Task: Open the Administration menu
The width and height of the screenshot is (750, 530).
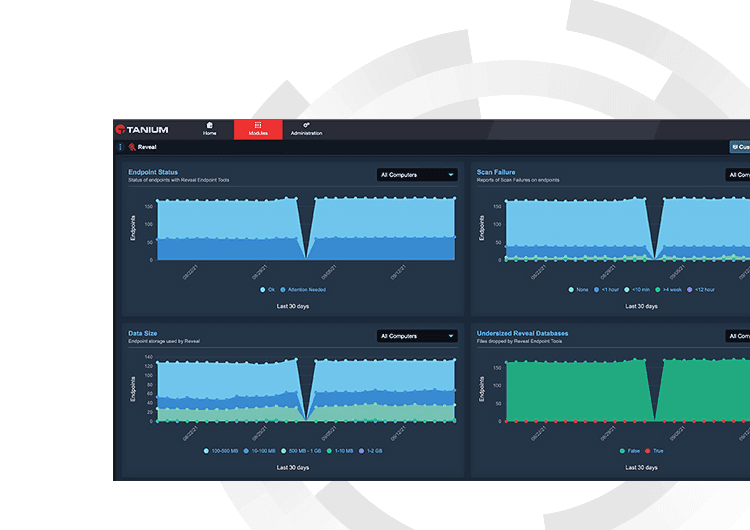Action: click(306, 129)
